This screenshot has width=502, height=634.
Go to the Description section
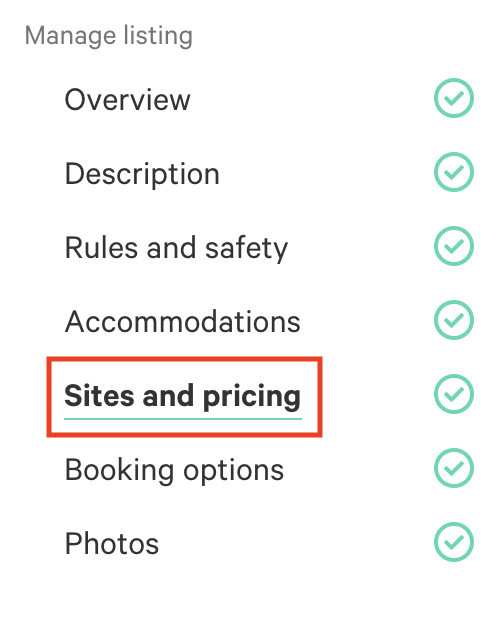tap(142, 175)
